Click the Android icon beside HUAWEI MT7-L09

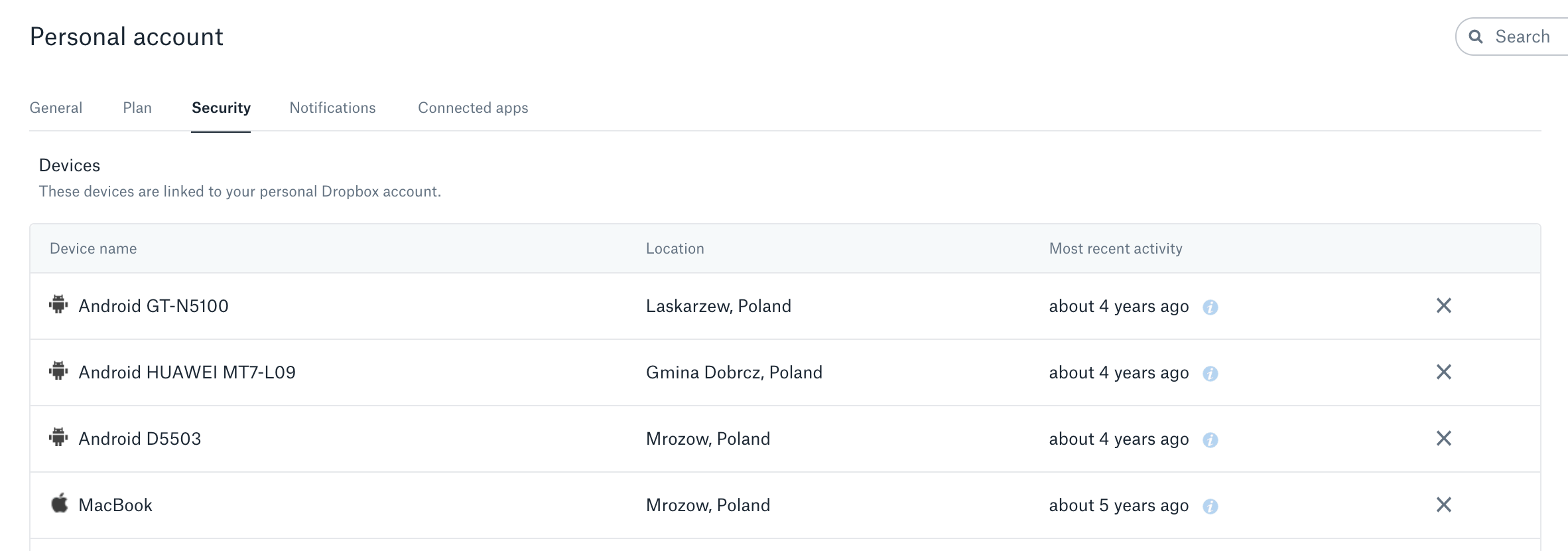coord(59,372)
